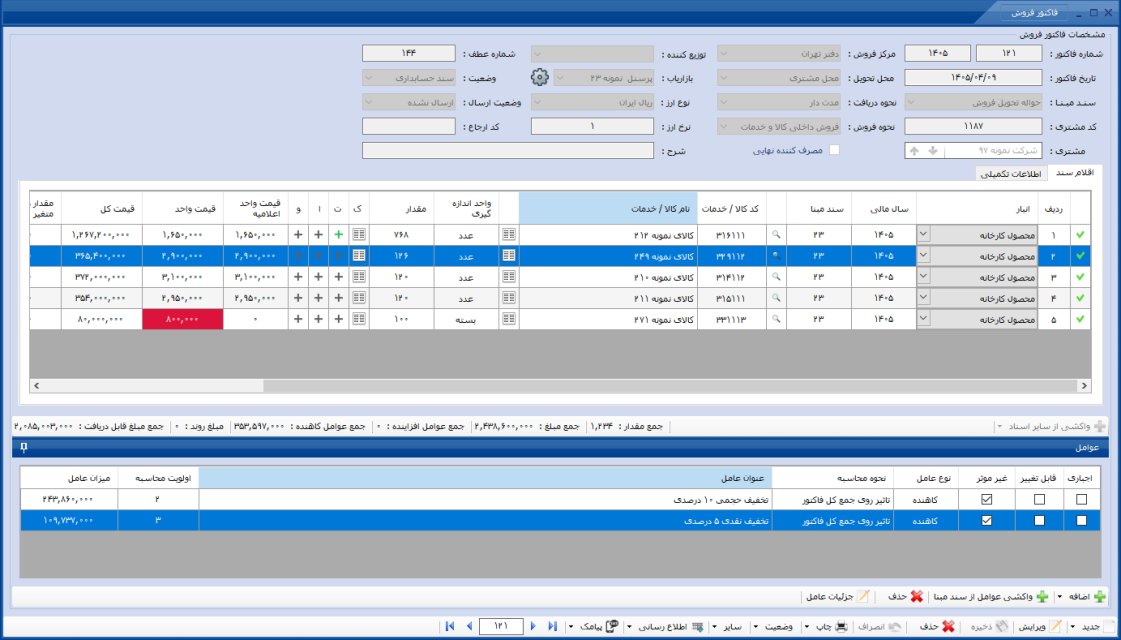
Task: Click the red قیمت واحد cell 800,000
Action: point(183,320)
